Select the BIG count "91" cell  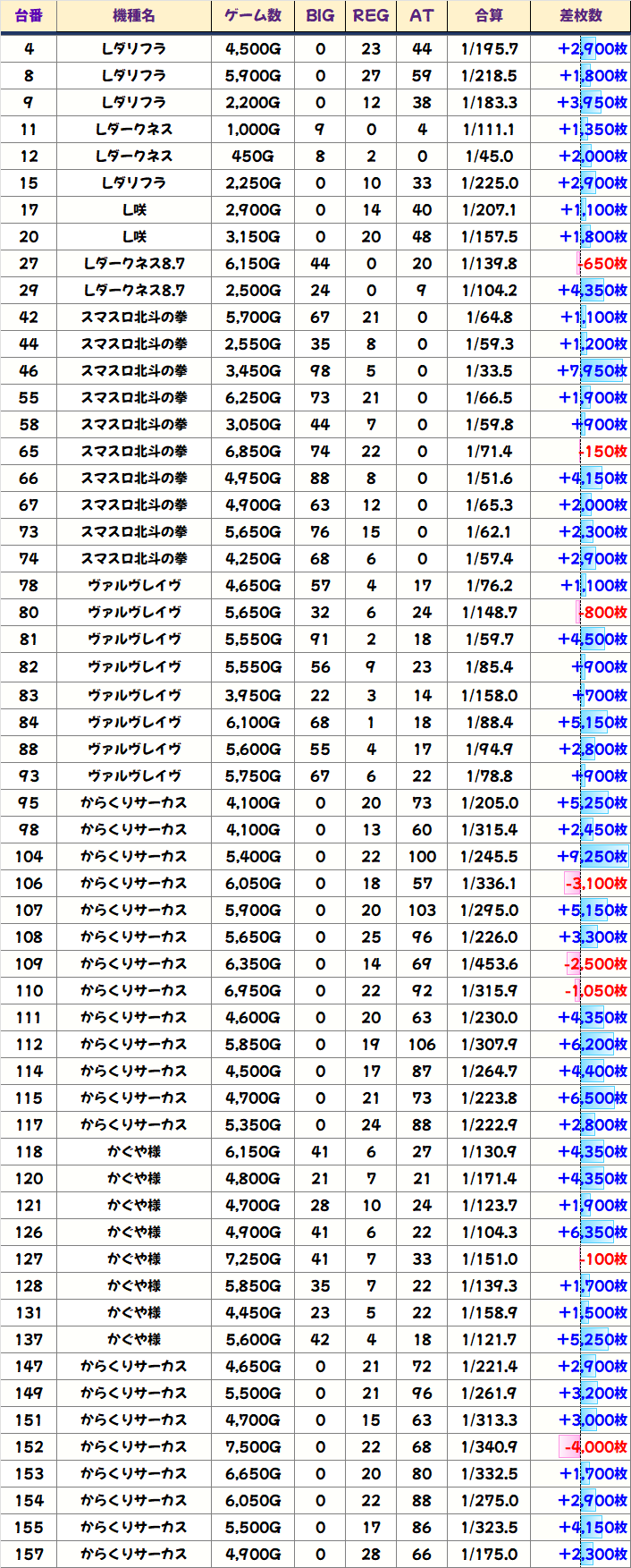tap(320, 640)
